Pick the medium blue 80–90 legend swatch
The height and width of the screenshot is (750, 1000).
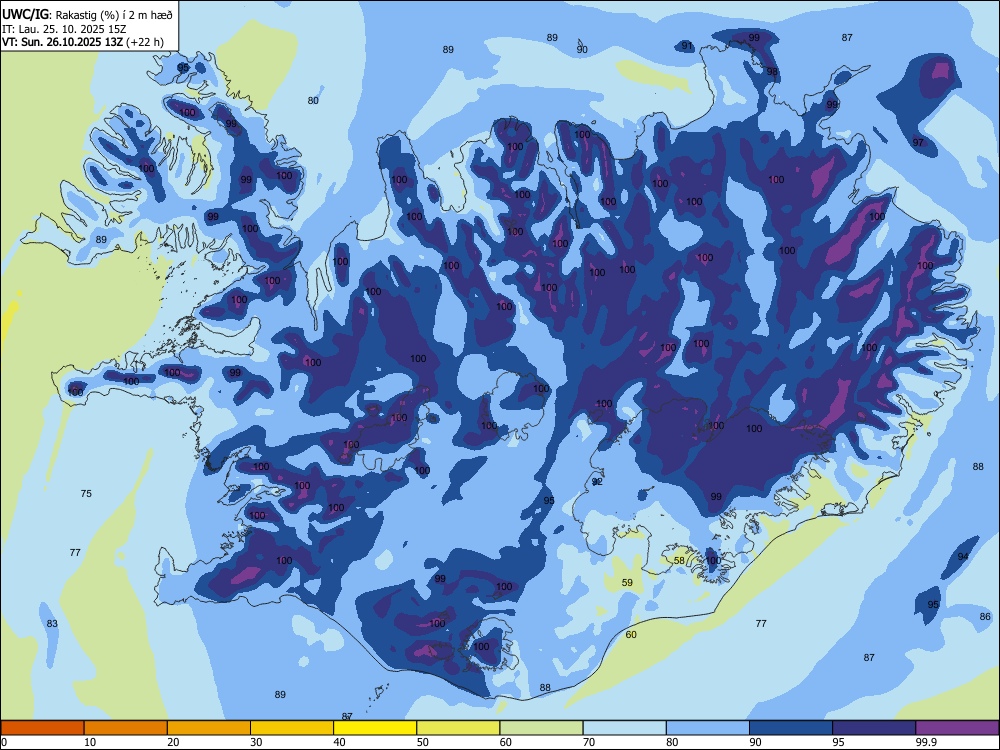(707, 728)
